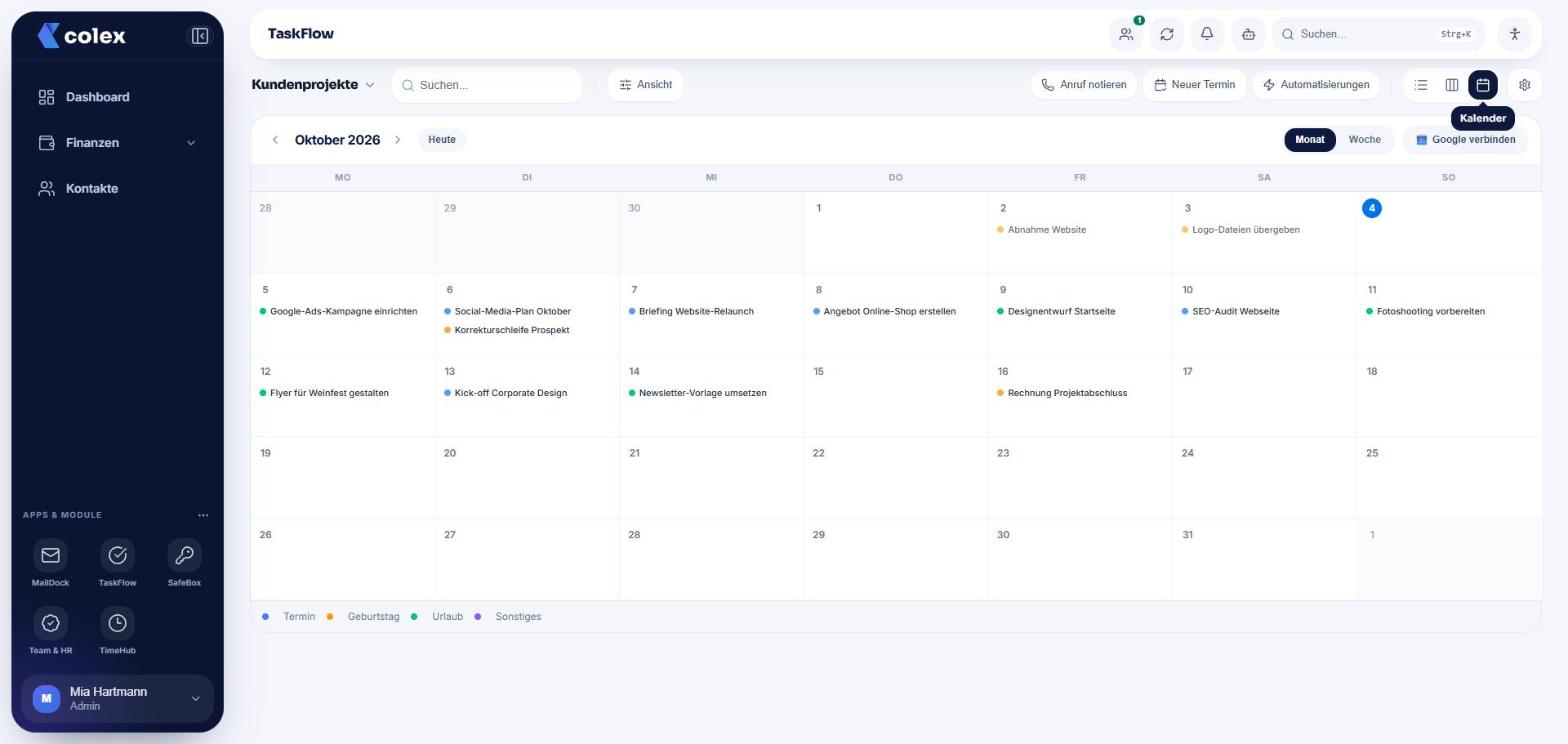Open Automatisierungen
The width and height of the screenshot is (1568, 744).
pyautogui.click(x=1316, y=85)
